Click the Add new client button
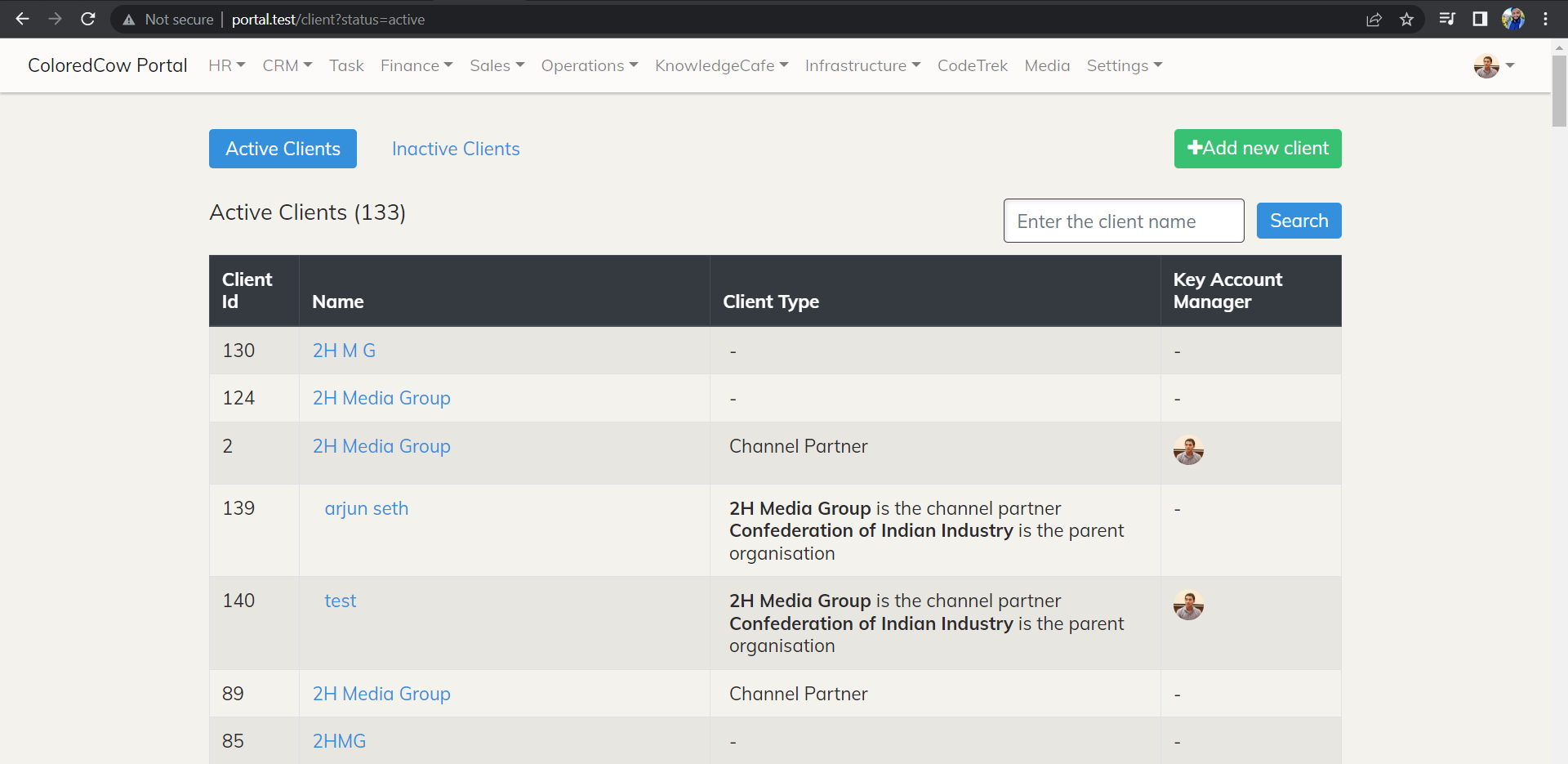 click(1257, 149)
